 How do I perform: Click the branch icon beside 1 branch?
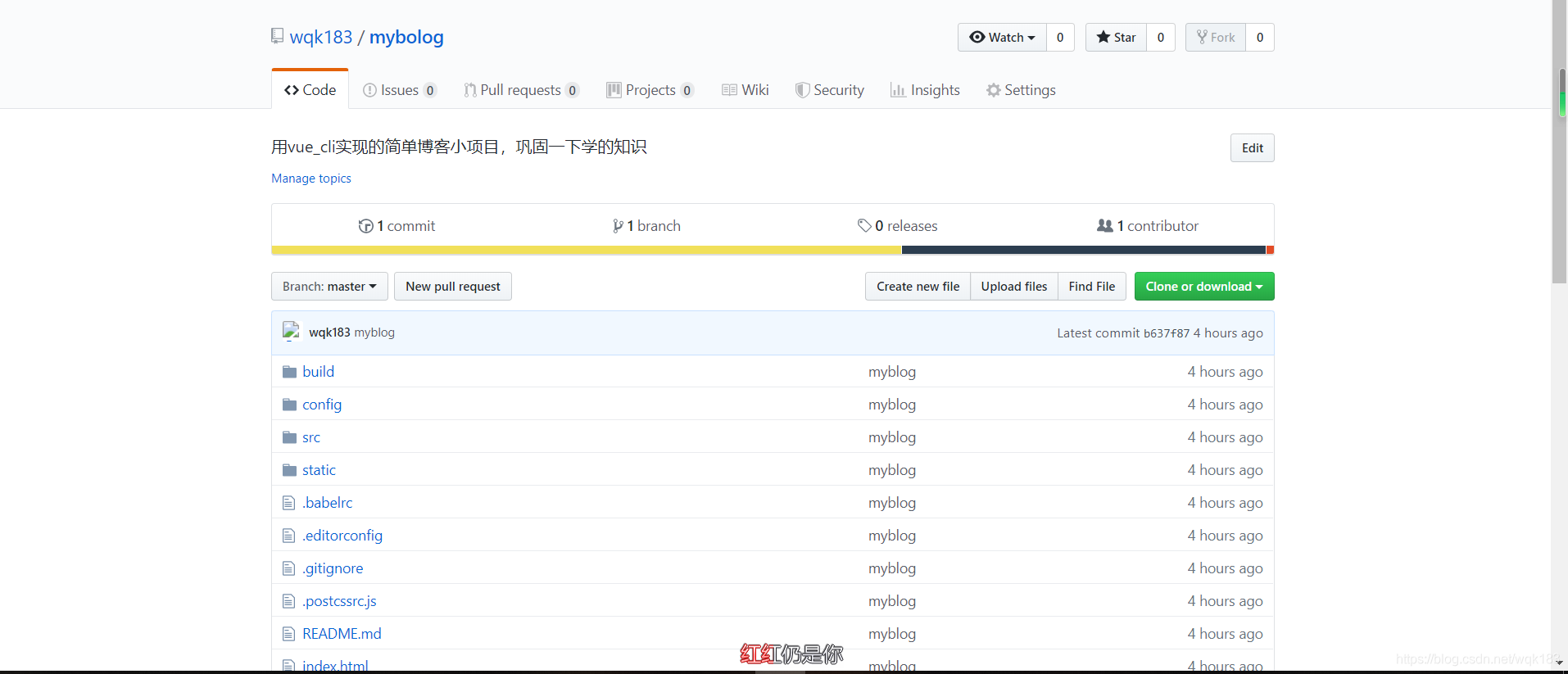click(618, 226)
